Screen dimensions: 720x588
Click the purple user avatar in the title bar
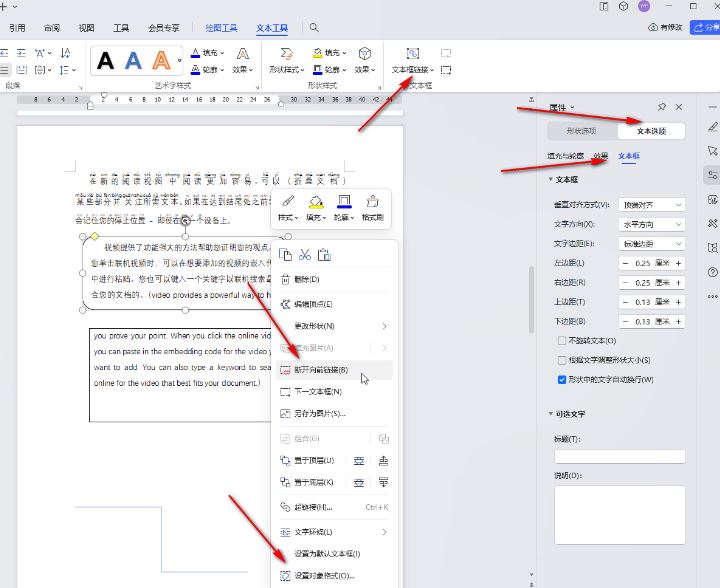pyautogui.click(x=644, y=6)
